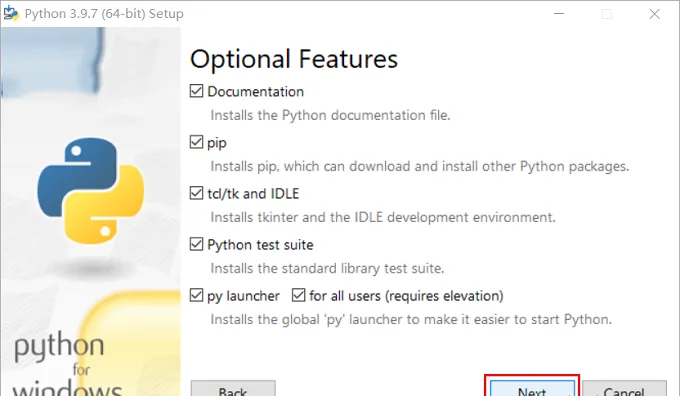Image resolution: width=680 pixels, height=396 pixels.
Task: Click the Next button
Action: click(532, 388)
